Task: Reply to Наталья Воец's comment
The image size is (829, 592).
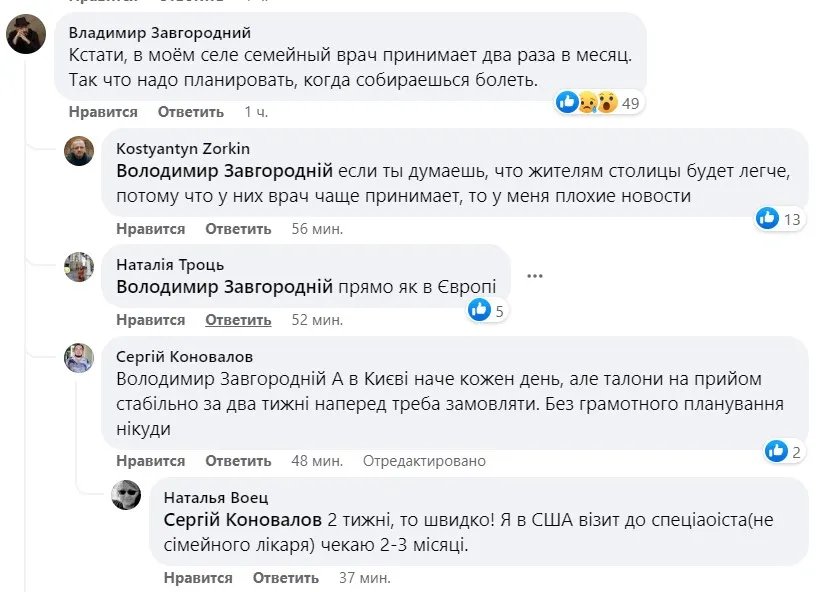Action: click(285, 578)
